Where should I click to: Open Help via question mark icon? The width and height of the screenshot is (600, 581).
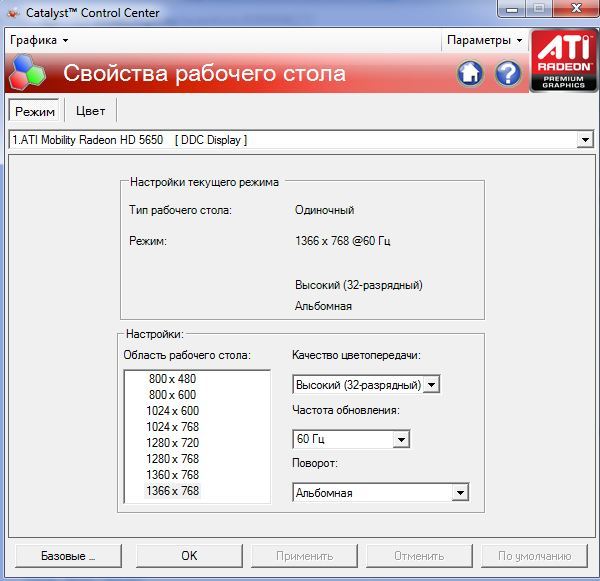pyautogui.click(x=508, y=73)
